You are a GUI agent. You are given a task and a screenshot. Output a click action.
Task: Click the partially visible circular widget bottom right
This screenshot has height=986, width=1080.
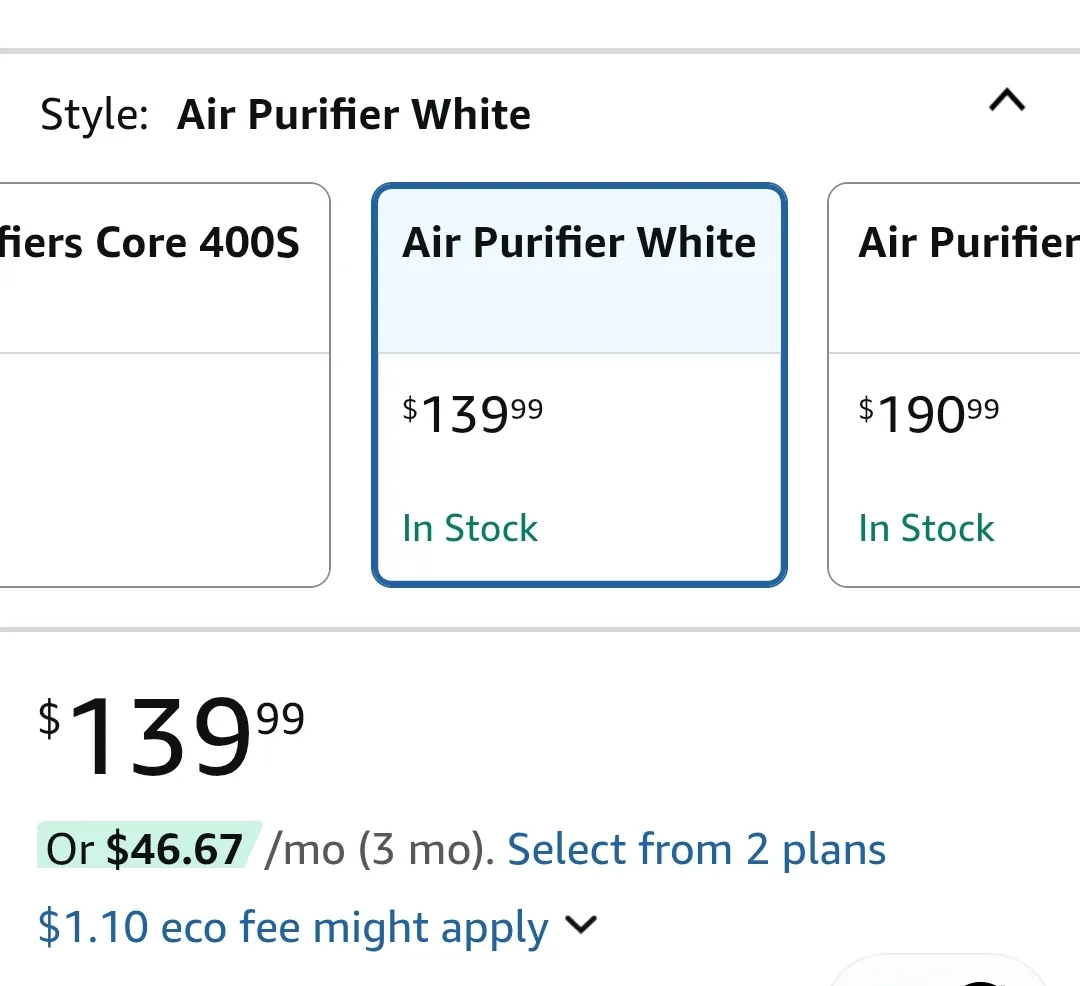tap(940, 975)
